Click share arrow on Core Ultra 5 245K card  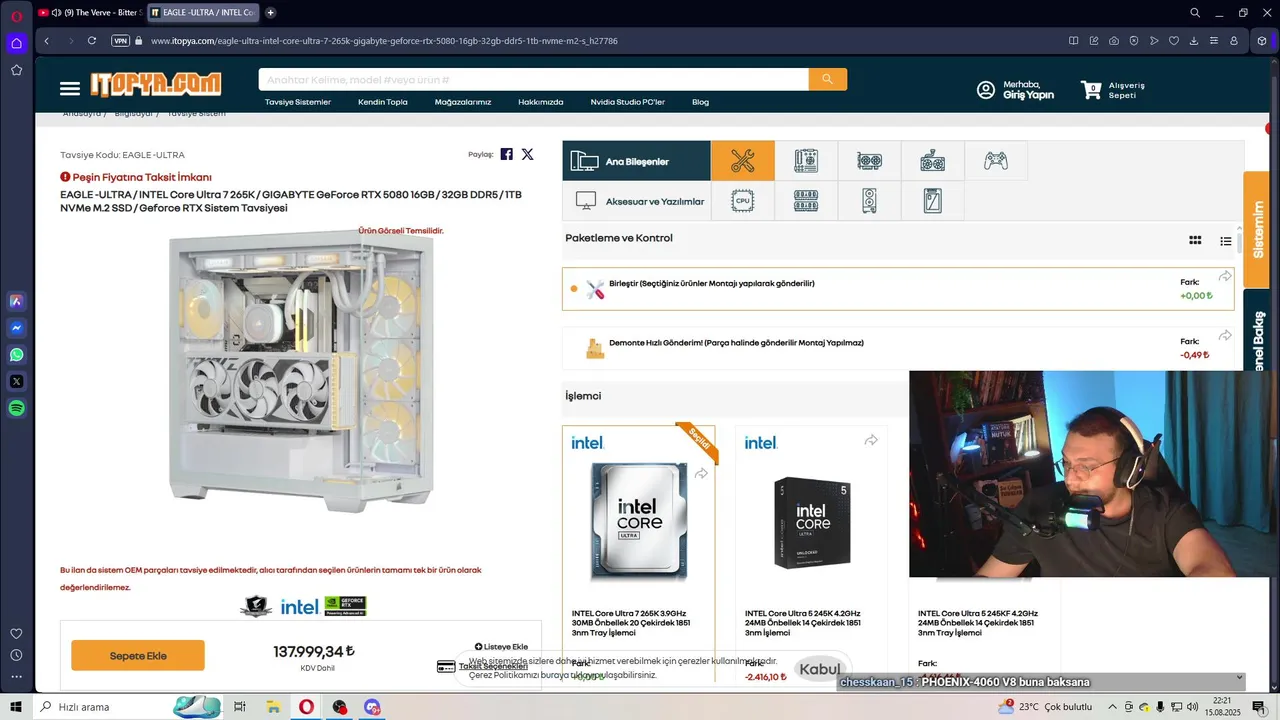pos(871,440)
